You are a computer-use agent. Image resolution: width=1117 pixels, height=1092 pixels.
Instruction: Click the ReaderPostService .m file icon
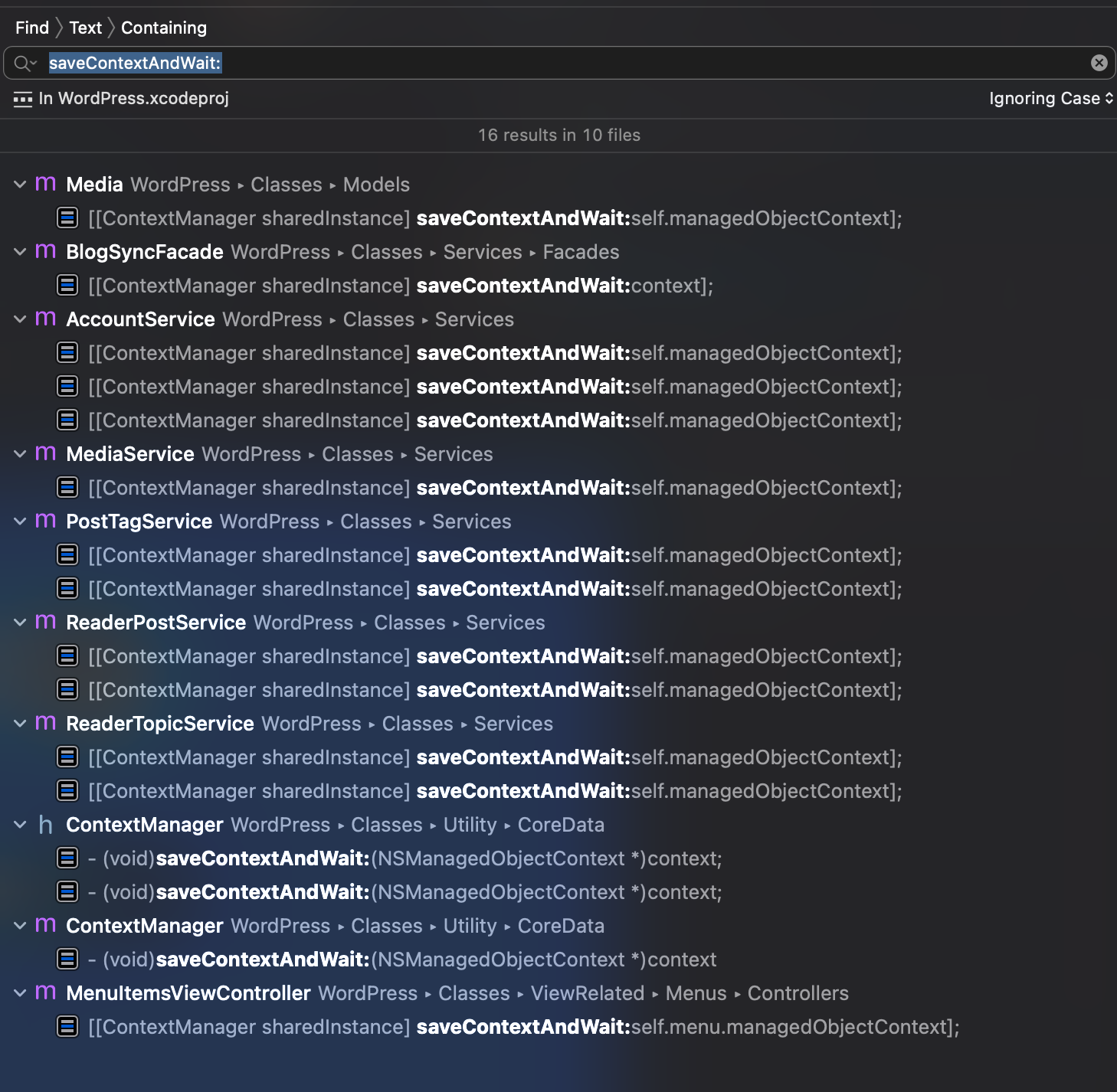pyautogui.click(x=46, y=622)
